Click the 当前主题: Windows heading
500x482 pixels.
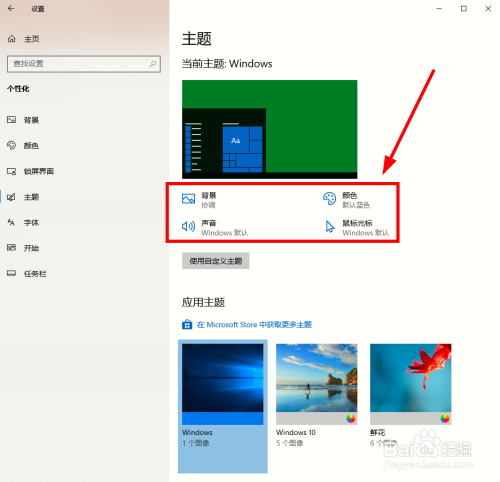tap(227, 64)
